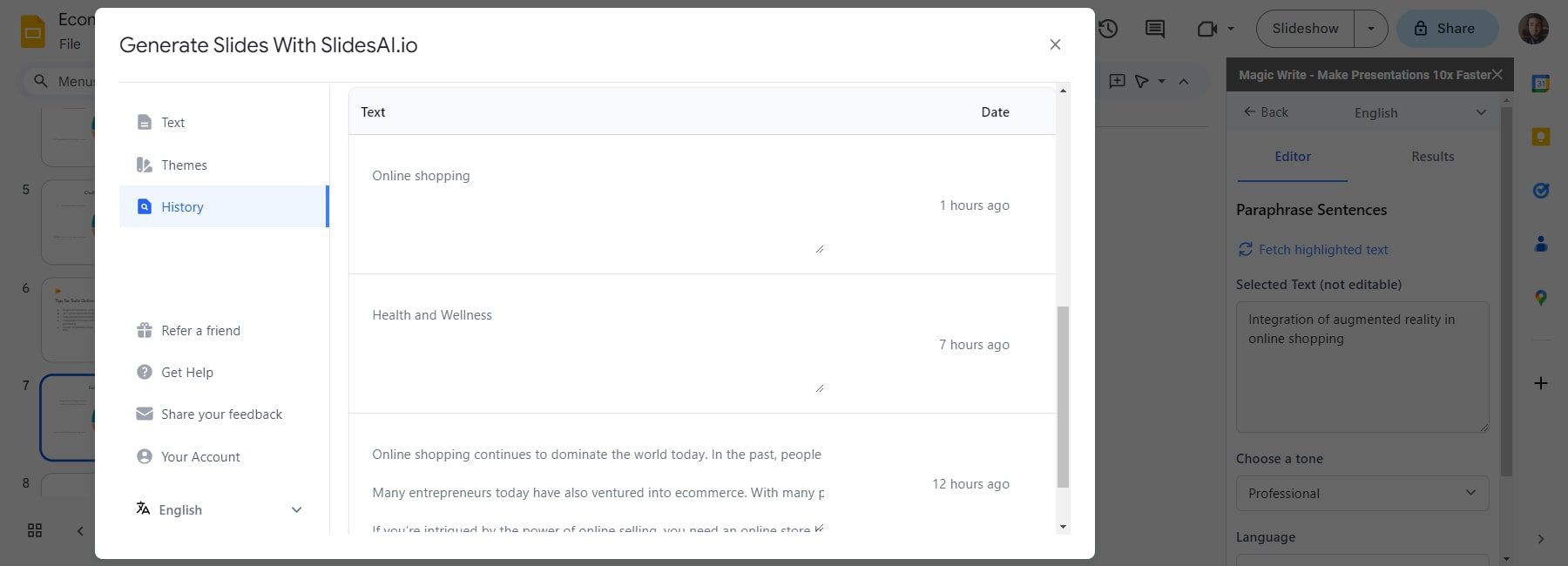Click the video camera meet icon

point(1207,29)
